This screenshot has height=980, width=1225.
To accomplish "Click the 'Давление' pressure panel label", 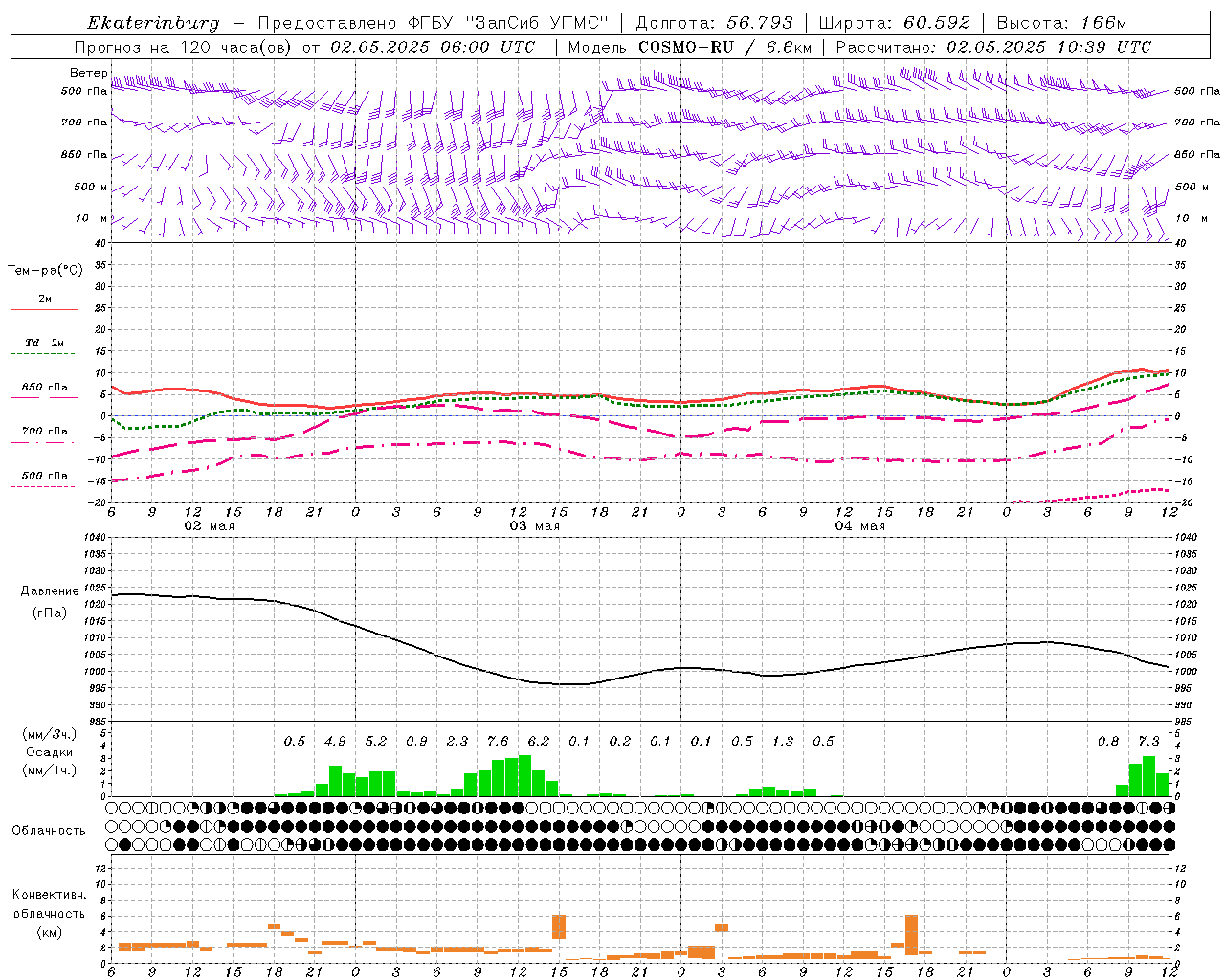I will [50, 591].
